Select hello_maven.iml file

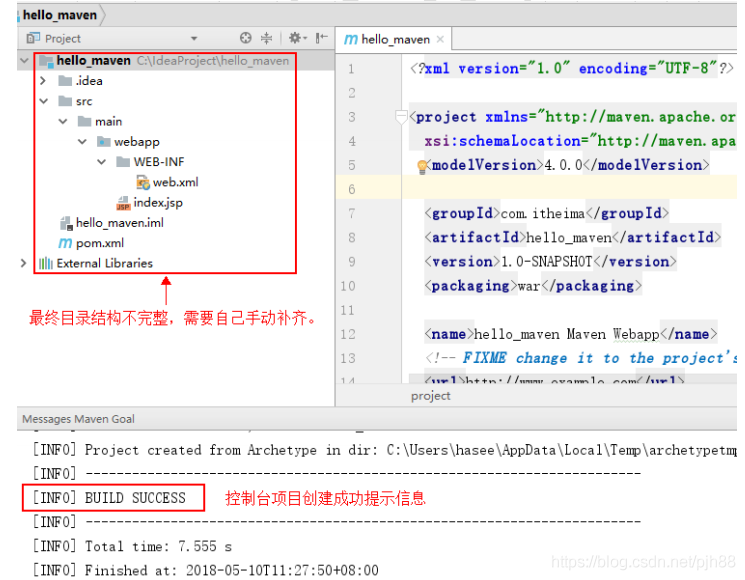point(120,223)
